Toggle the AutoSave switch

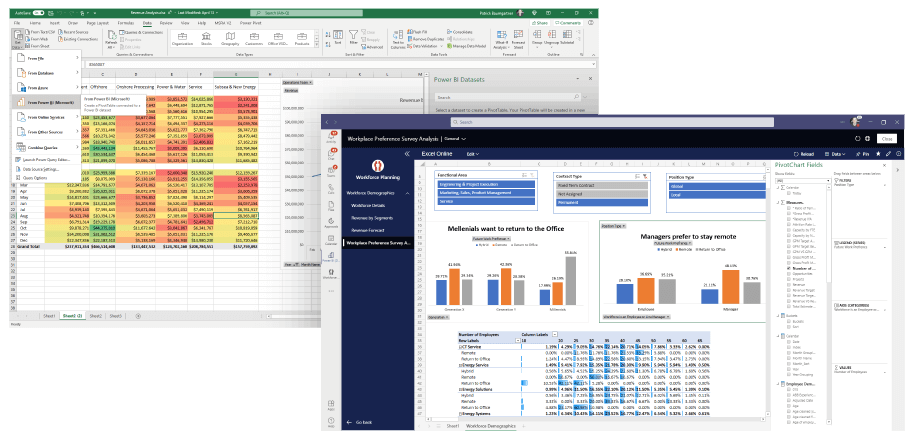pyautogui.click(x=35, y=7)
